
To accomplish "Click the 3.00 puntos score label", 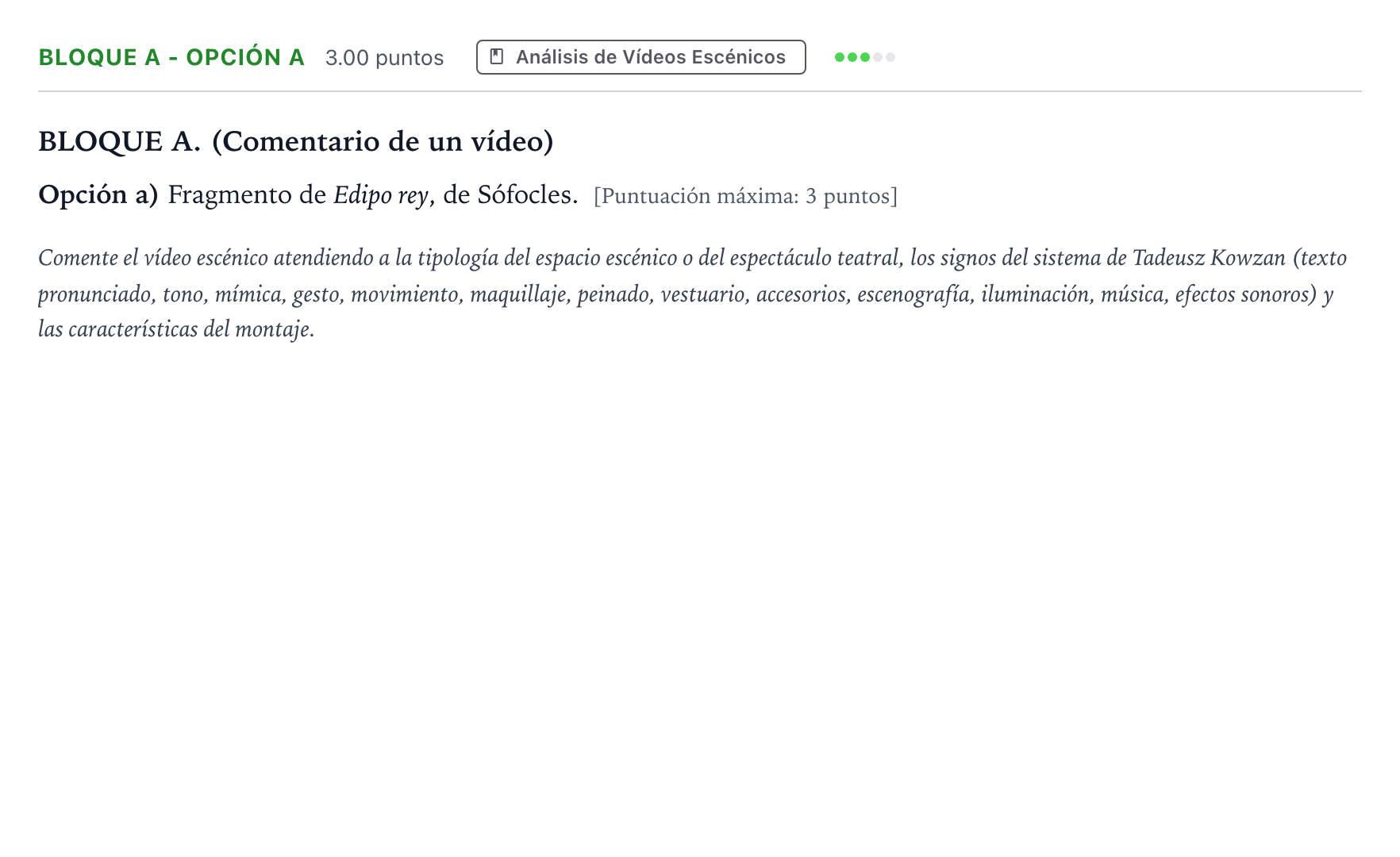I will 384,58.
